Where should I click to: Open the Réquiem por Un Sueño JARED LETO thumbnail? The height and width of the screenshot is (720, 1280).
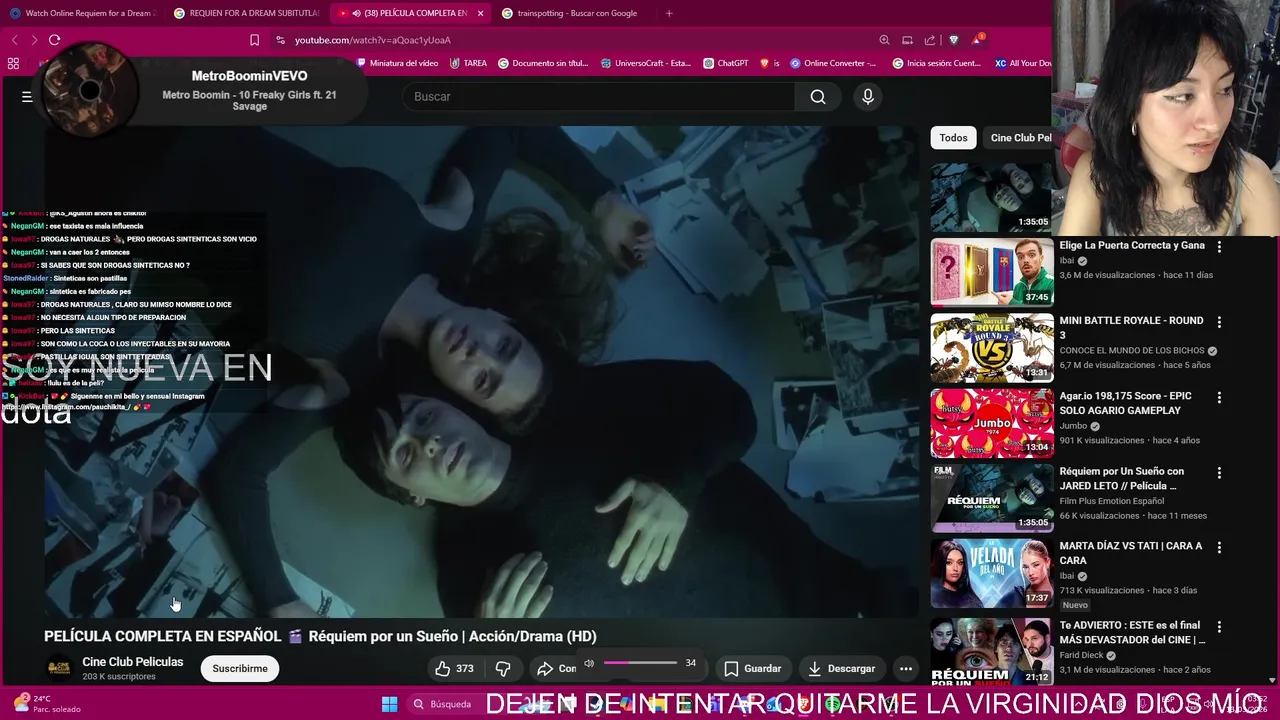click(991, 498)
